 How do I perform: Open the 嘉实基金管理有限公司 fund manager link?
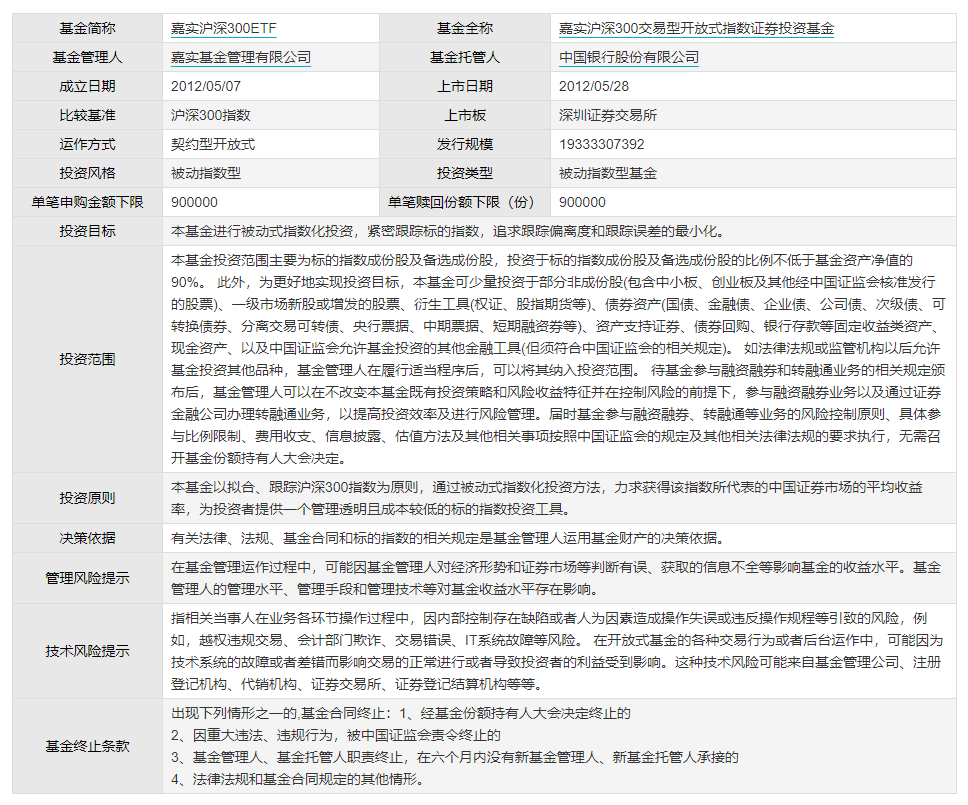[x=241, y=57]
